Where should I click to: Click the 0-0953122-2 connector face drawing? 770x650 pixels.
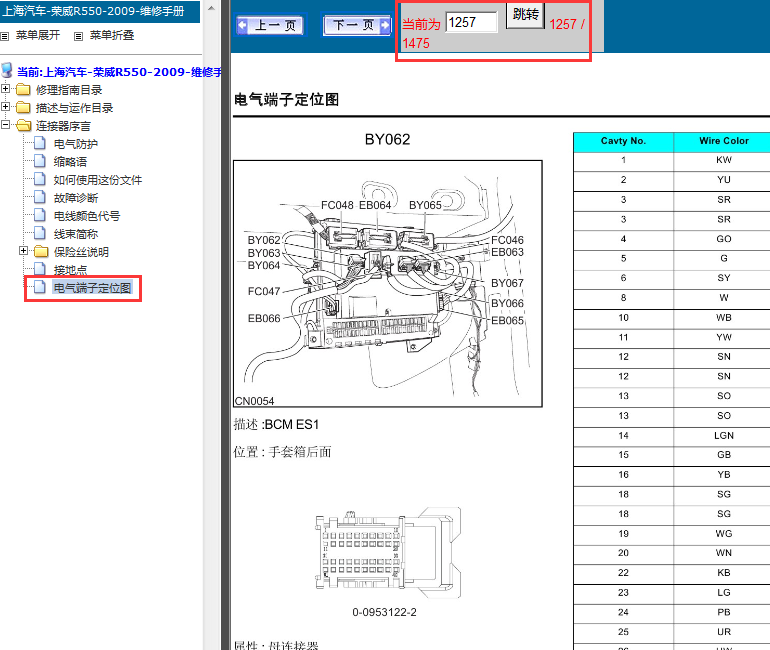coord(388,553)
